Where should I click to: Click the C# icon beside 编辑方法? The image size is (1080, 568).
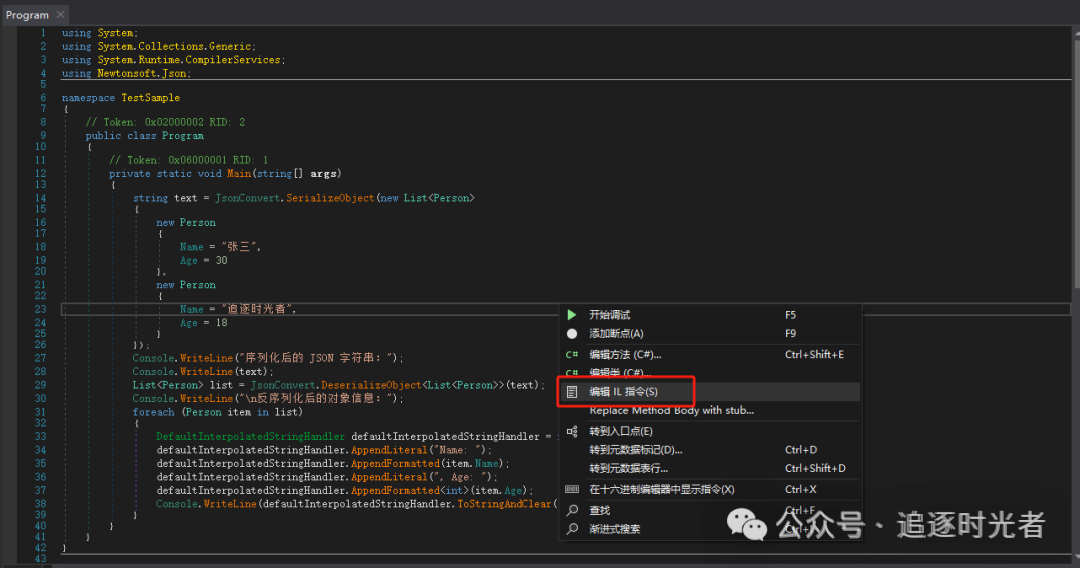(x=572, y=354)
